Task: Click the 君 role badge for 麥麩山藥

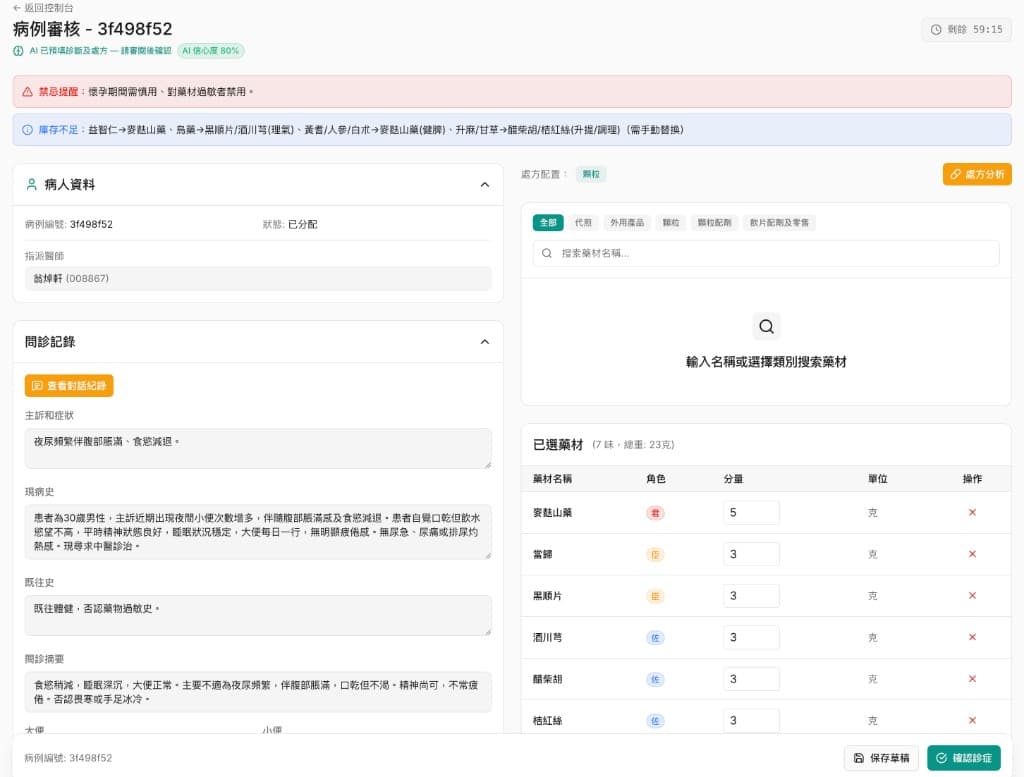Action: click(x=655, y=513)
